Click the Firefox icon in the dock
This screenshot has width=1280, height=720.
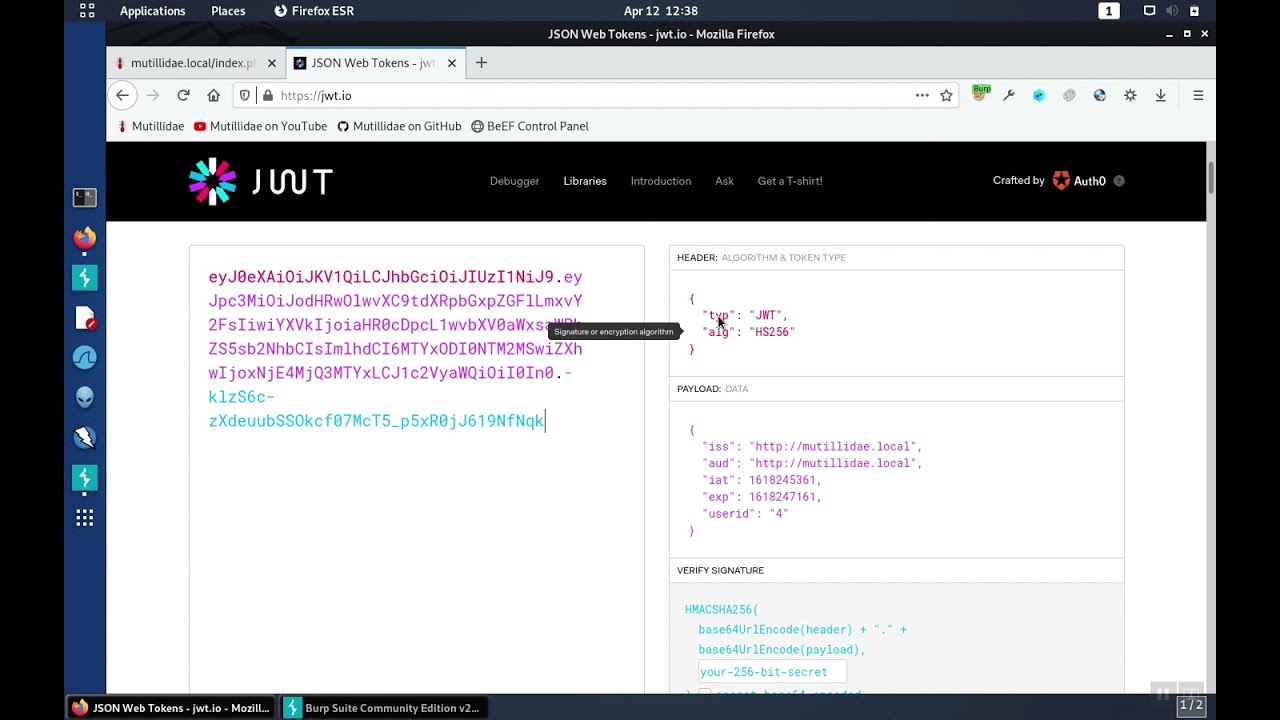[85, 237]
